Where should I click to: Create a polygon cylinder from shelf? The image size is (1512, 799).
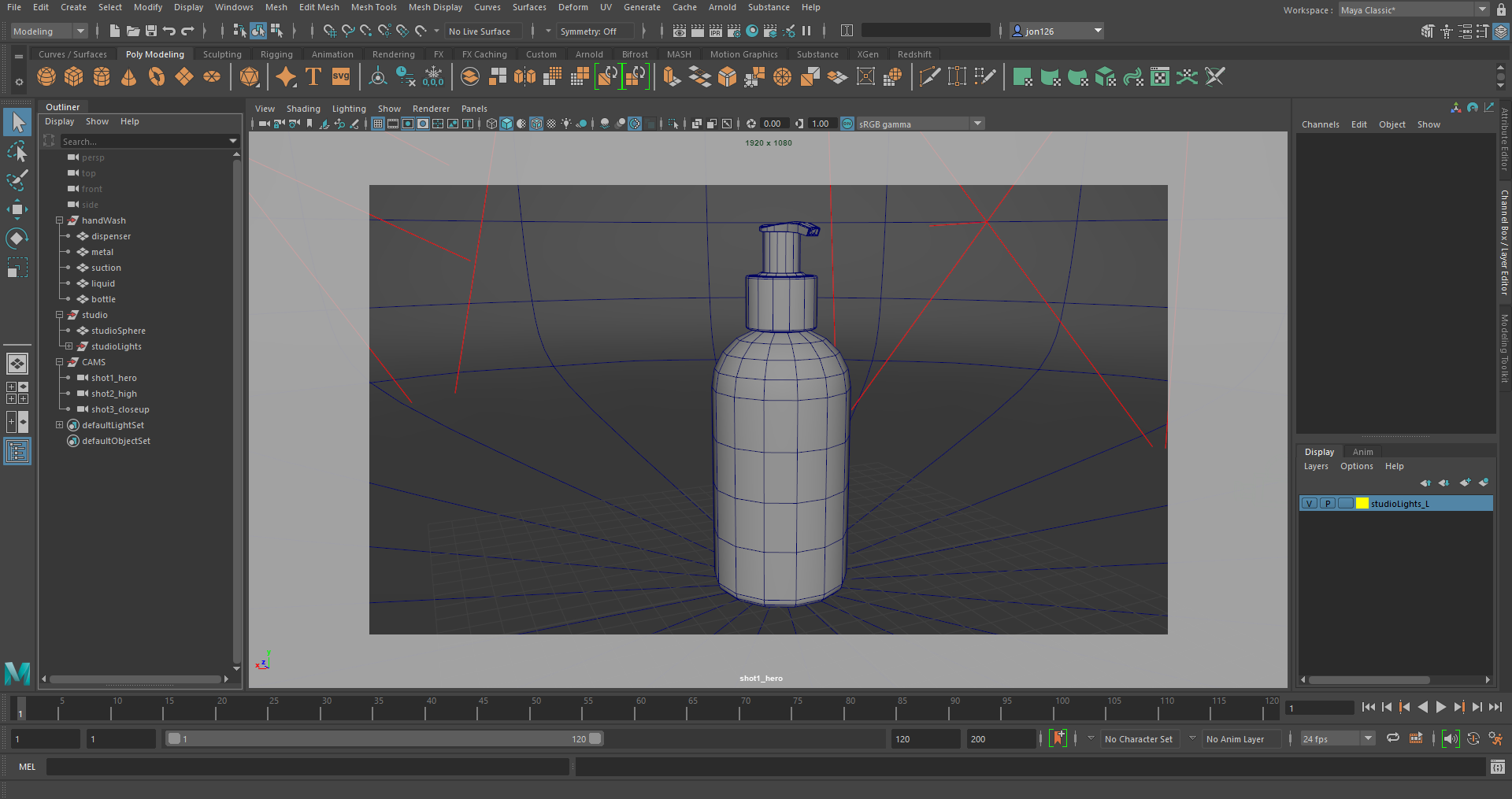tap(102, 76)
